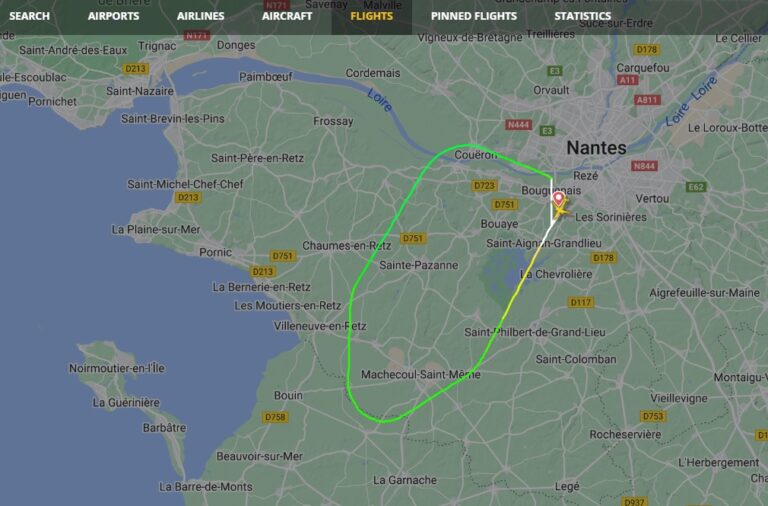This screenshot has width=768, height=506.
Task: Go to the AIRLINES section
Action: pyautogui.click(x=201, y=16)
